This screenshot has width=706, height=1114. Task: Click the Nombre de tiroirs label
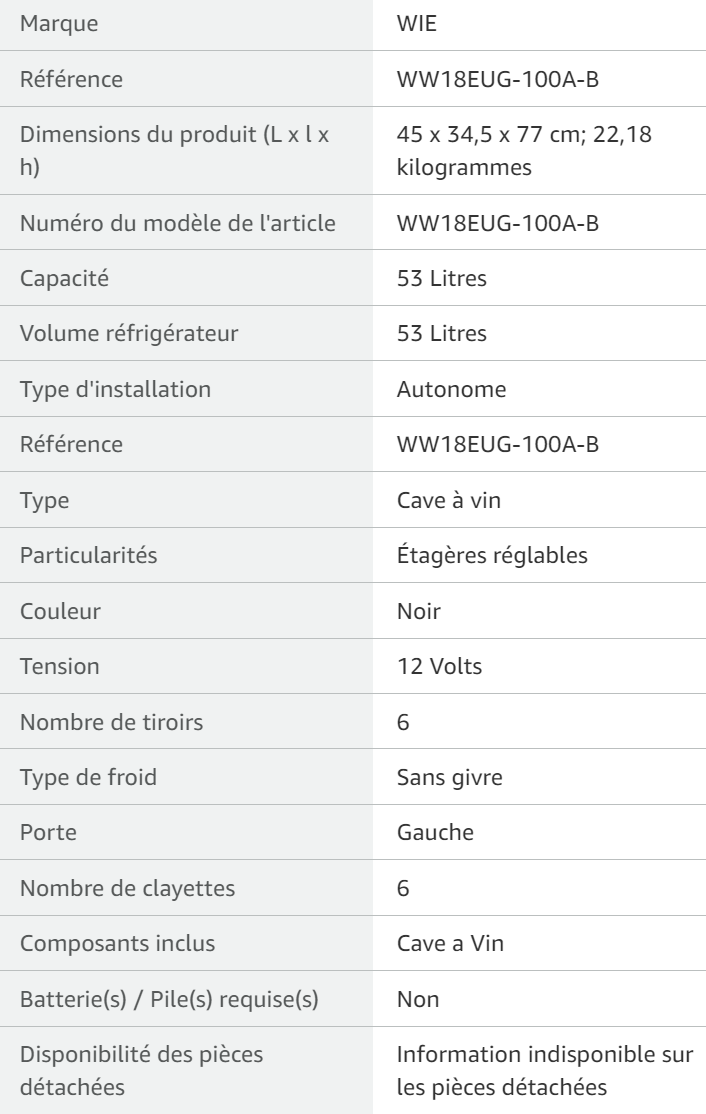(112, 722)
